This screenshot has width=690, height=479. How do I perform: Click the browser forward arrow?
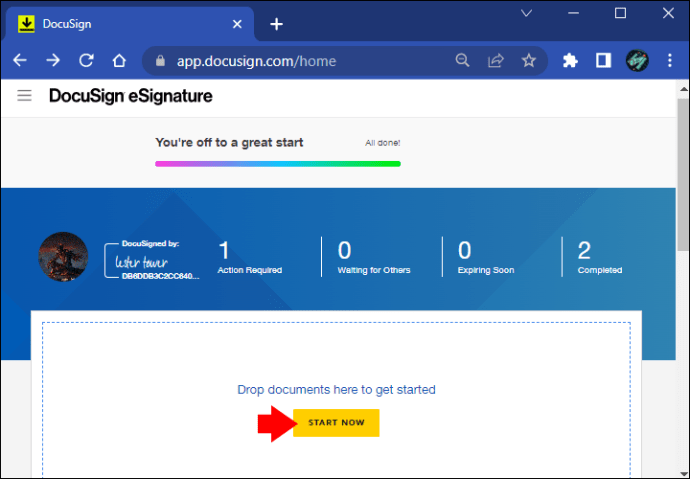[x=53, y=60]
